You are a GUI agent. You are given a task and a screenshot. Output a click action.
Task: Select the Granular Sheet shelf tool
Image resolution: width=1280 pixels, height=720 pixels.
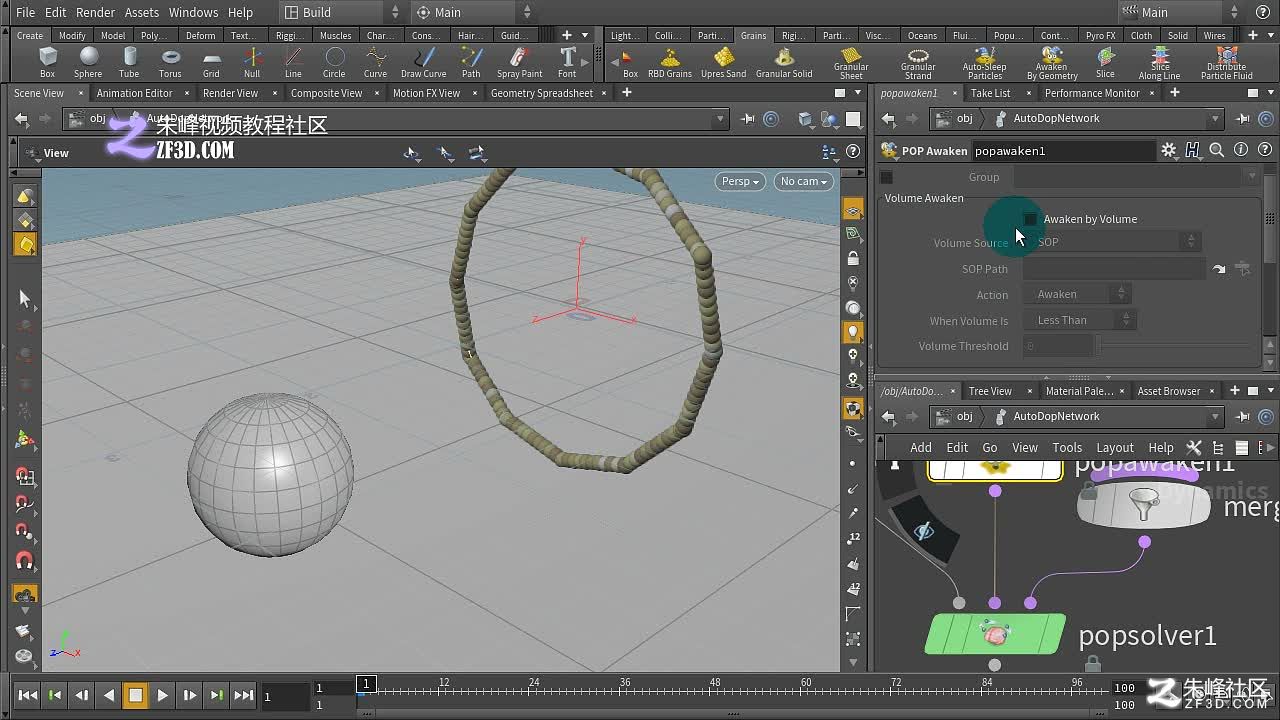click(x=851, y=64)
